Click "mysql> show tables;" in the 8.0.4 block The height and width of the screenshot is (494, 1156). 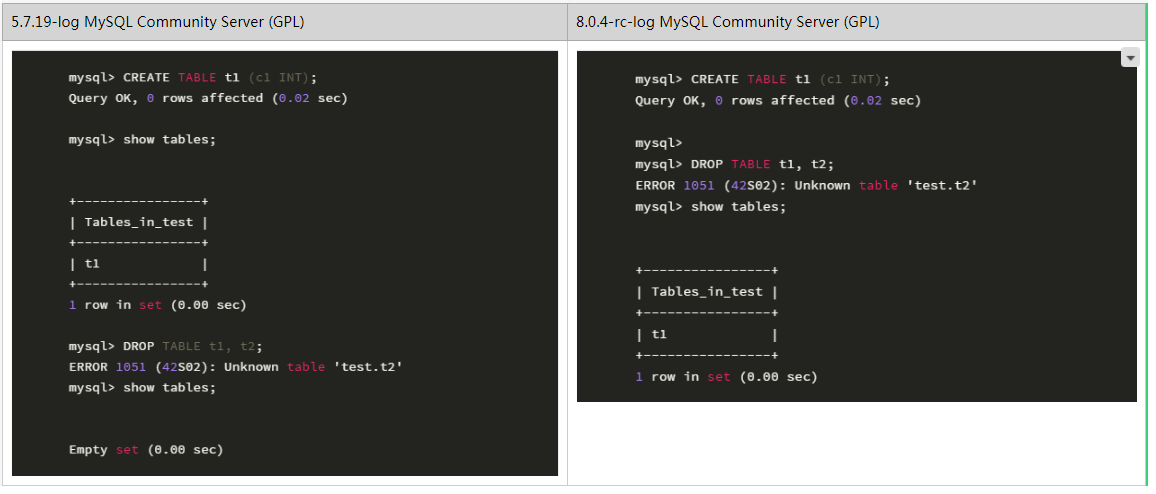711,206
